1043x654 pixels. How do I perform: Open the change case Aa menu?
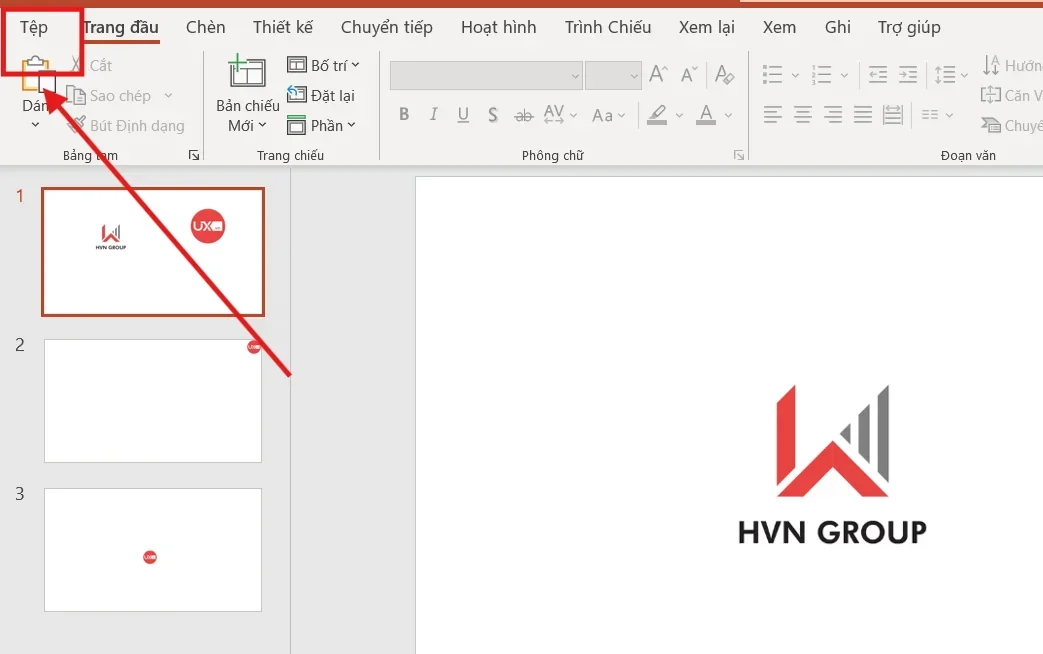(609, 115)
